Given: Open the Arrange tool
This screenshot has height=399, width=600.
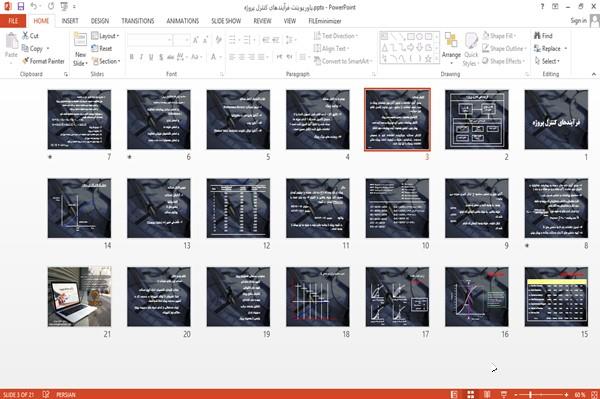Looking at the screenshot, I should 451,49.
